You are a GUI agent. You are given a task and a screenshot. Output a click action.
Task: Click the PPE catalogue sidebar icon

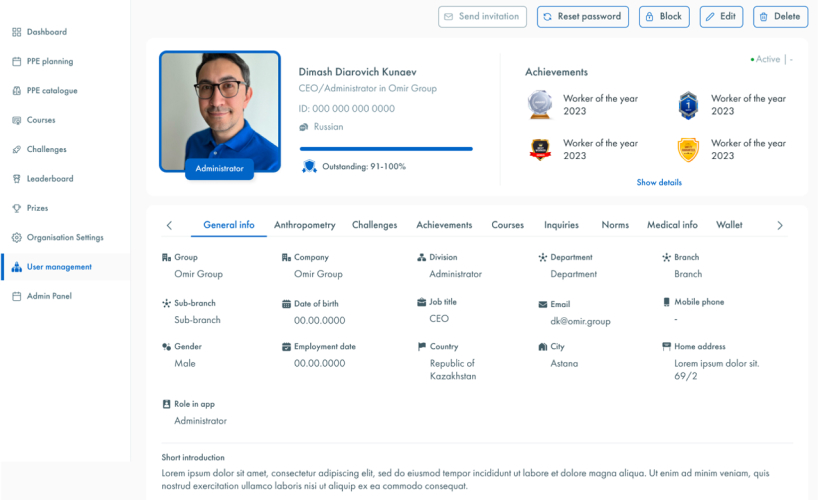(16, 91)
